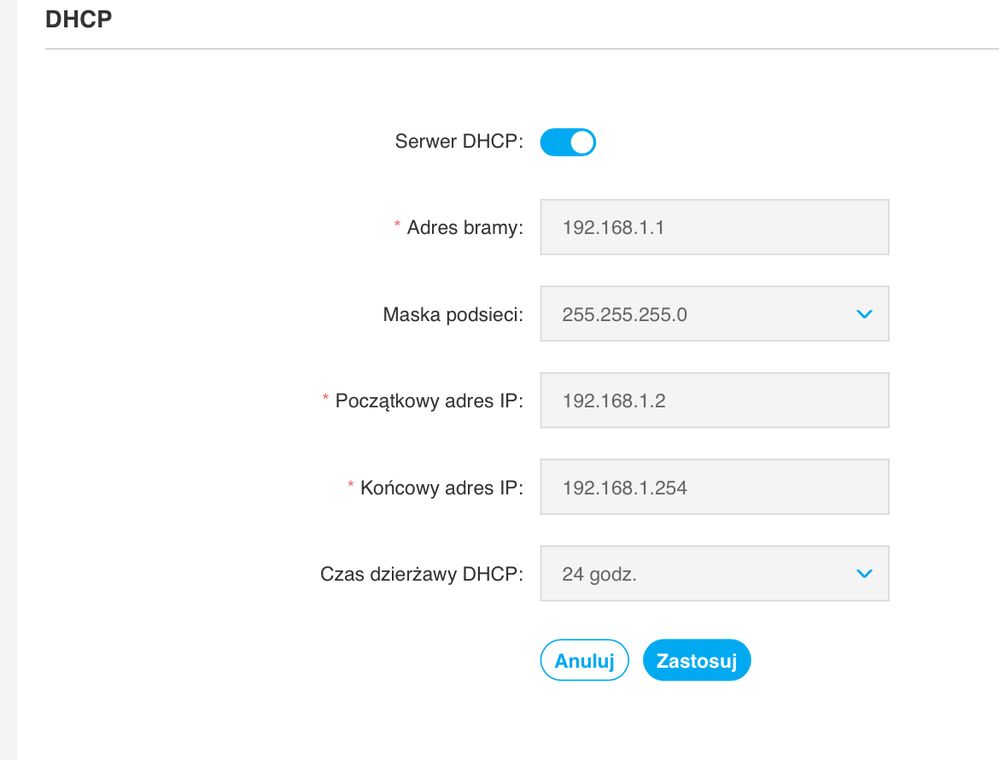Screen dimensions: 999x760
Task: Click the Adres bramy input field
Action: tap(714, 228)
